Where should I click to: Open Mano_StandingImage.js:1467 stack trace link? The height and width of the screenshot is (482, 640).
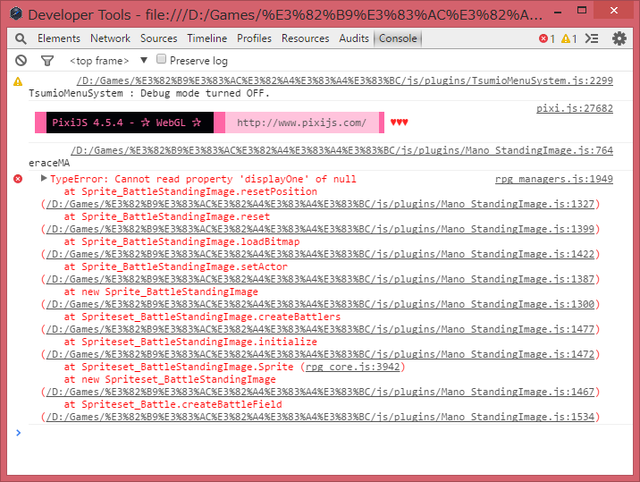320,392
